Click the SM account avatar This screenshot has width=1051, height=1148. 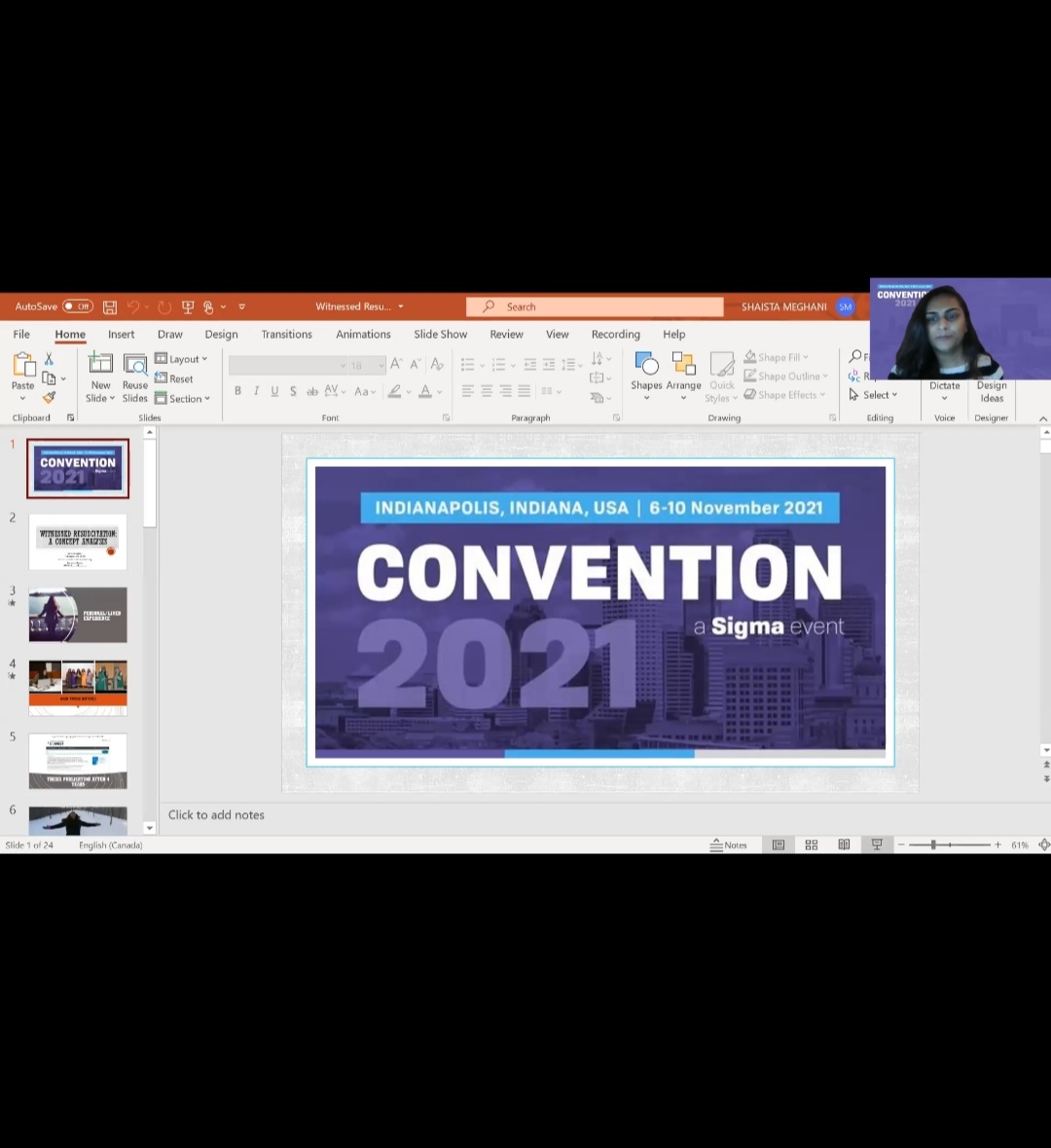pyautogui.click(x=846, y=306)
